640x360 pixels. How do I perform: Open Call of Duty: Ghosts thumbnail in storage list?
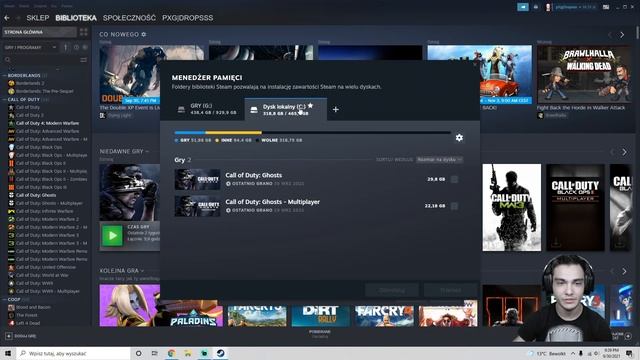(197, 180)
